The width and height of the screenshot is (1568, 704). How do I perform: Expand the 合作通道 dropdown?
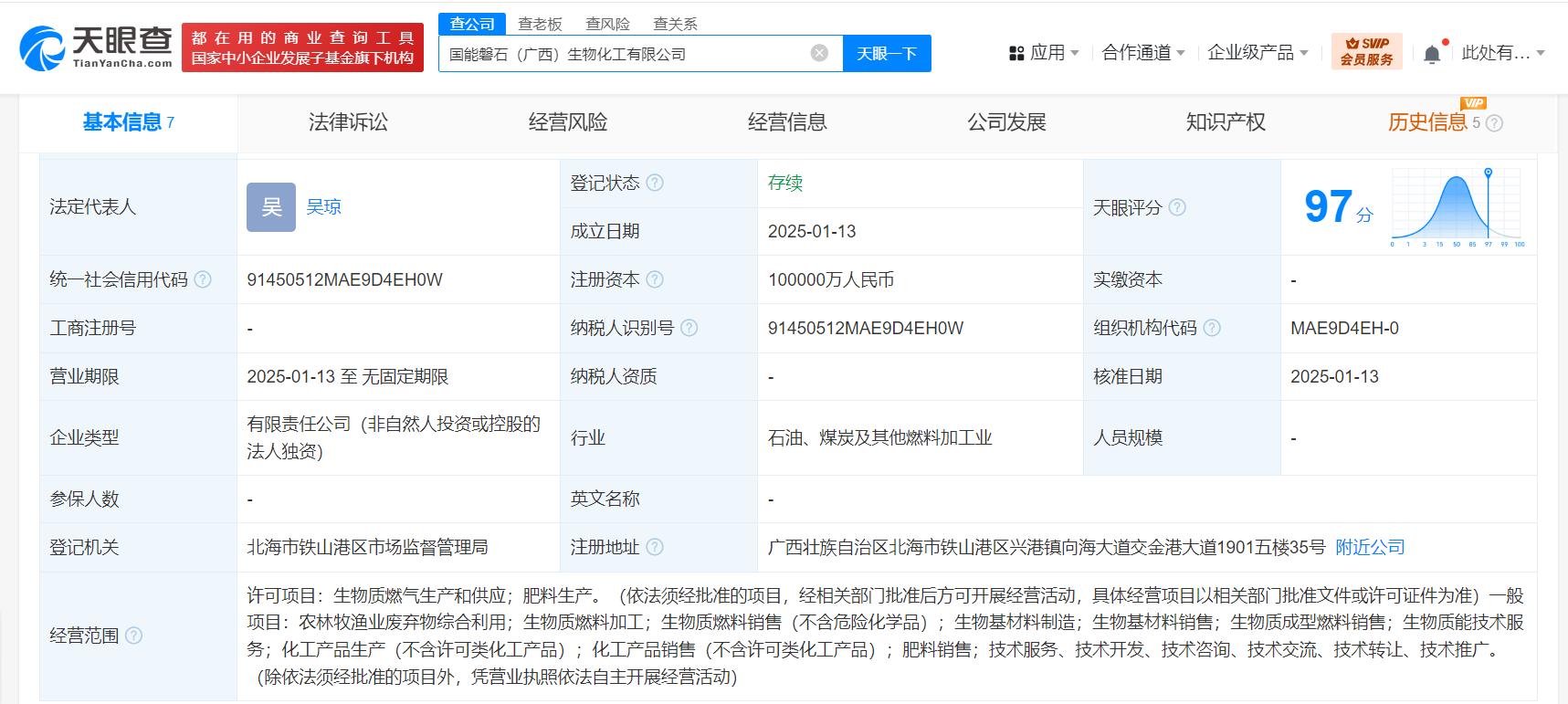point(1142,53)
